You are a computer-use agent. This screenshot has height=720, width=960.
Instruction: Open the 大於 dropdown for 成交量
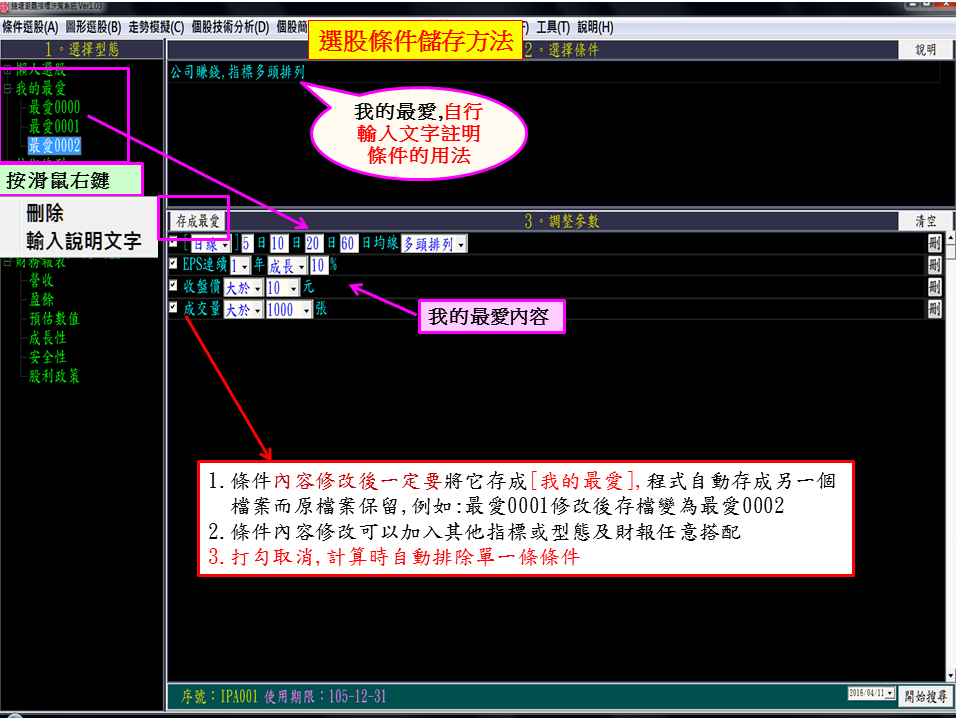(x=243, y=310)
